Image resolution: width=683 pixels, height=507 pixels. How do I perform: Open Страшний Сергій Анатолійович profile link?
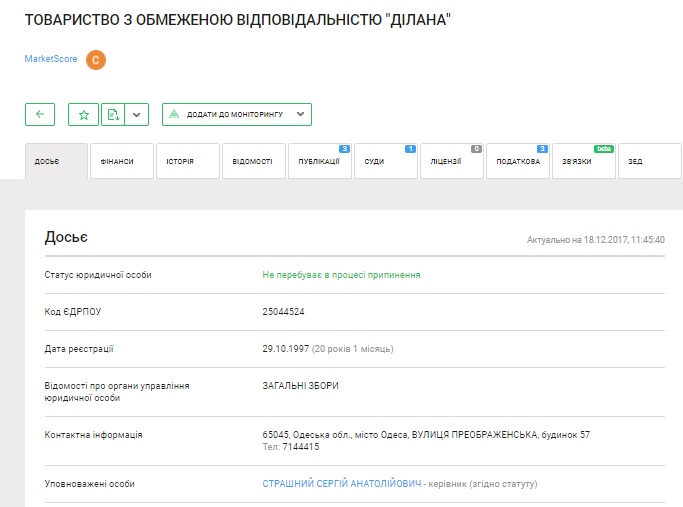point(341,484)
